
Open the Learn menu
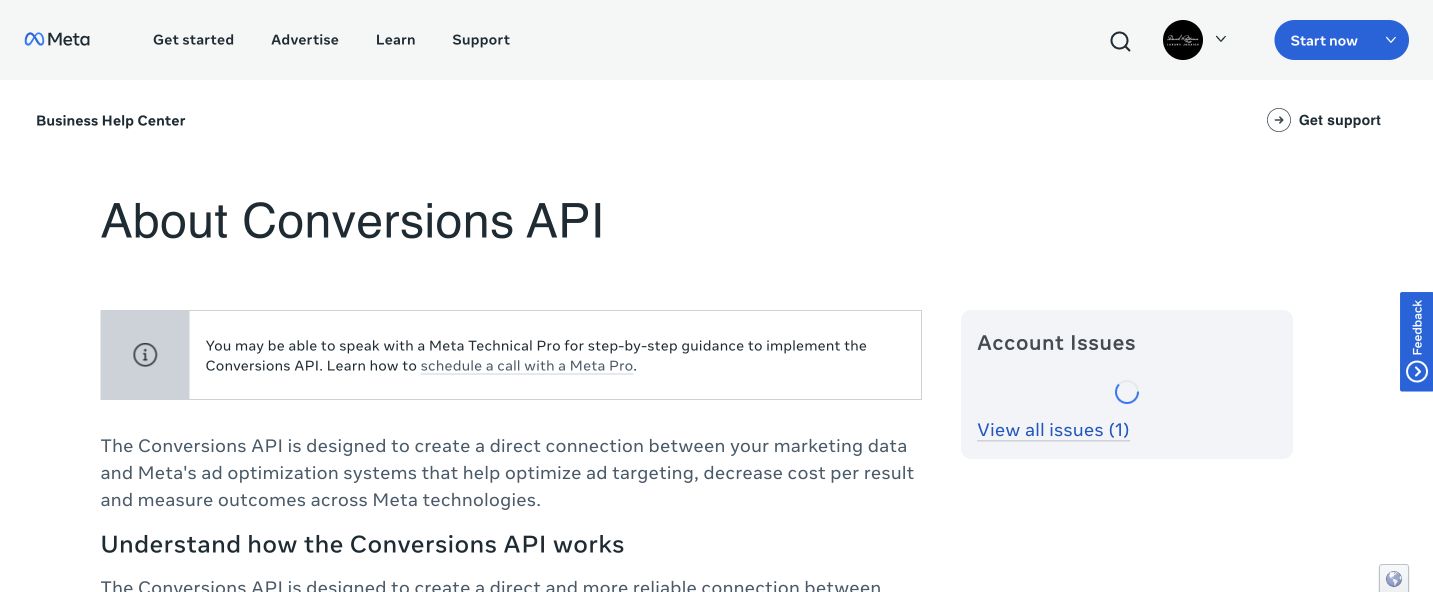point(396,40)
